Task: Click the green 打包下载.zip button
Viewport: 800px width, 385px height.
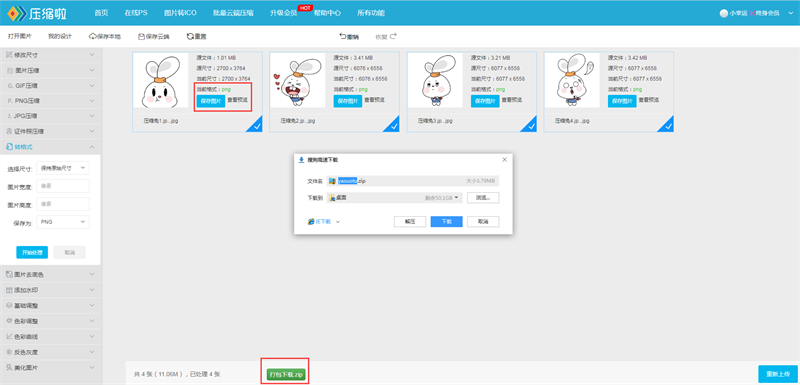Action: point(285,375)
